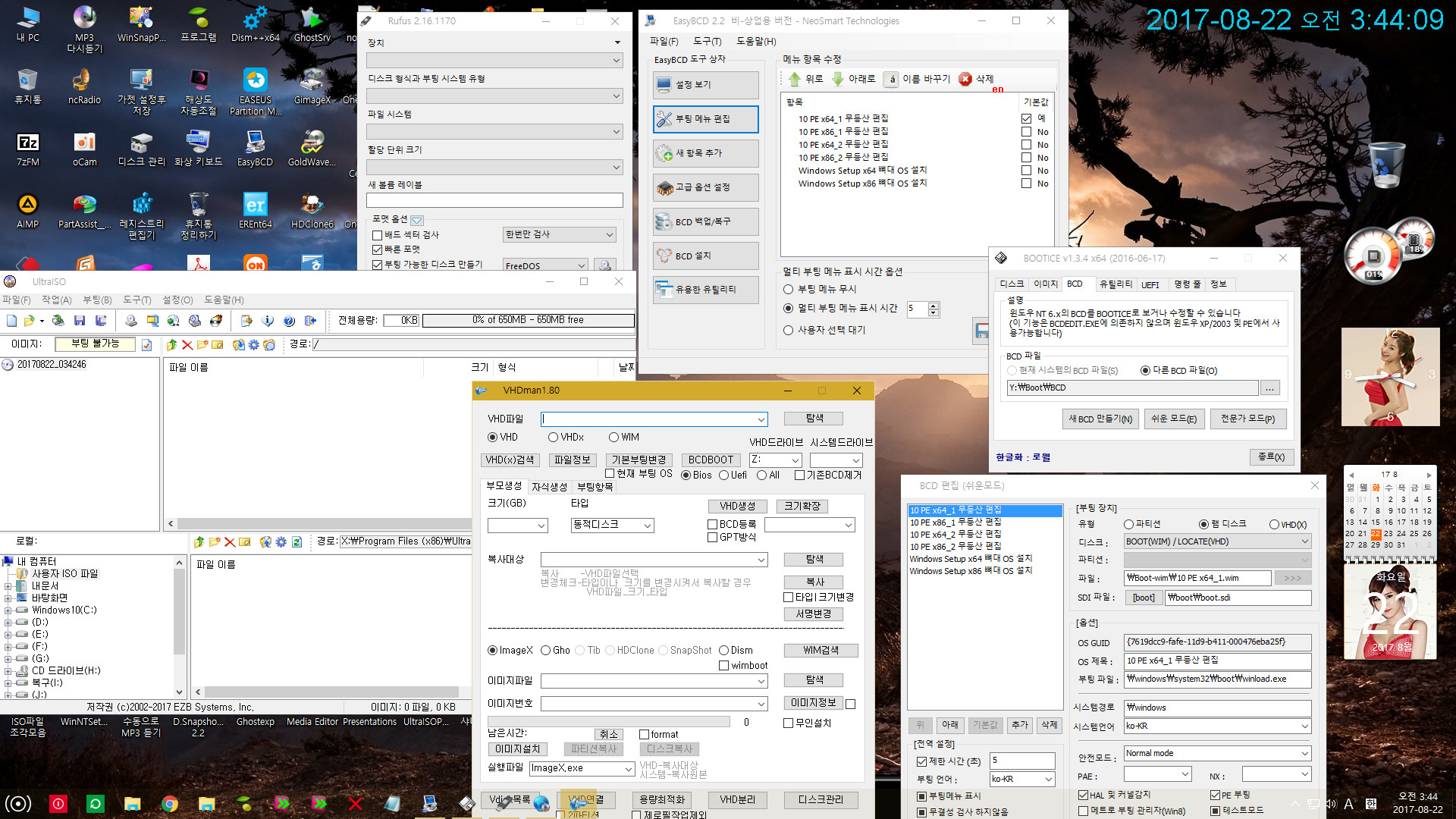This screenshot has width=1456, height=819.
Task: Click the red X delete icon in UltraISO image pane toolbar
Action: click(187, 344)
